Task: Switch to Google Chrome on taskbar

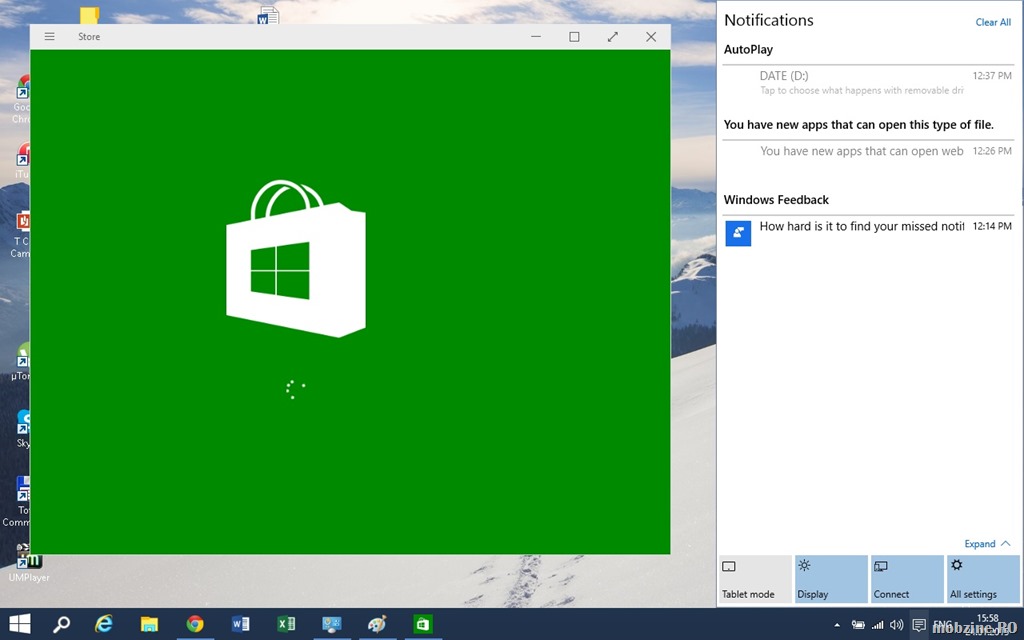Action: coord(195,624)
